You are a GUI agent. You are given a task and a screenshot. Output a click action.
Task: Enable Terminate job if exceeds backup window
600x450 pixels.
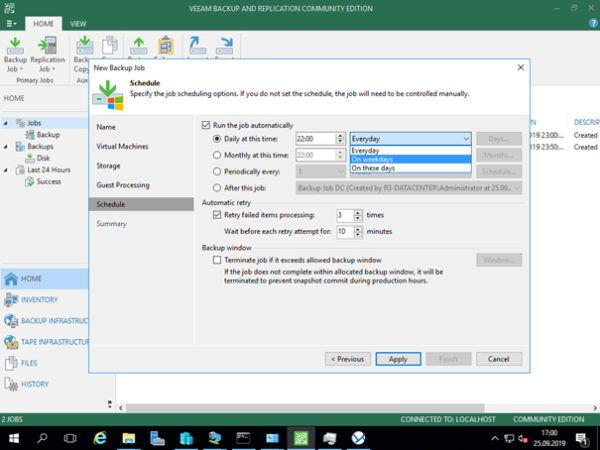click(x=217, y=259)
